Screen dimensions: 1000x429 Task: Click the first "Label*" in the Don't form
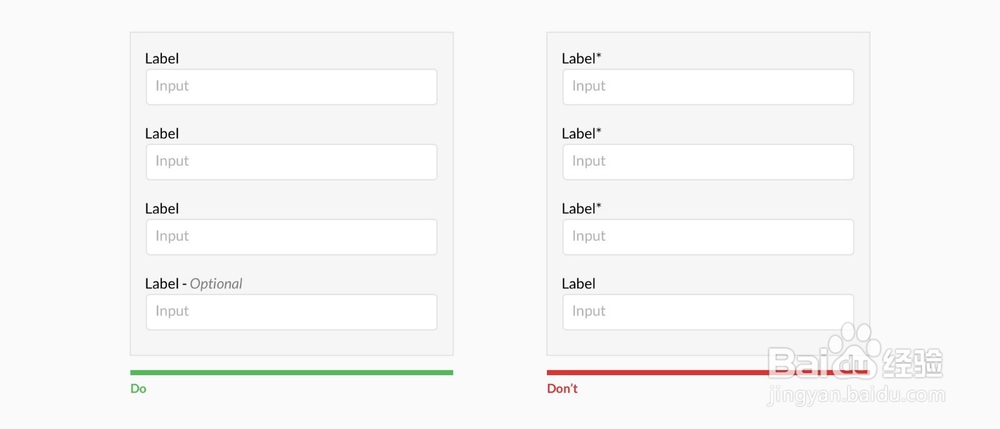pyautogui.click(x=581, y=59)
